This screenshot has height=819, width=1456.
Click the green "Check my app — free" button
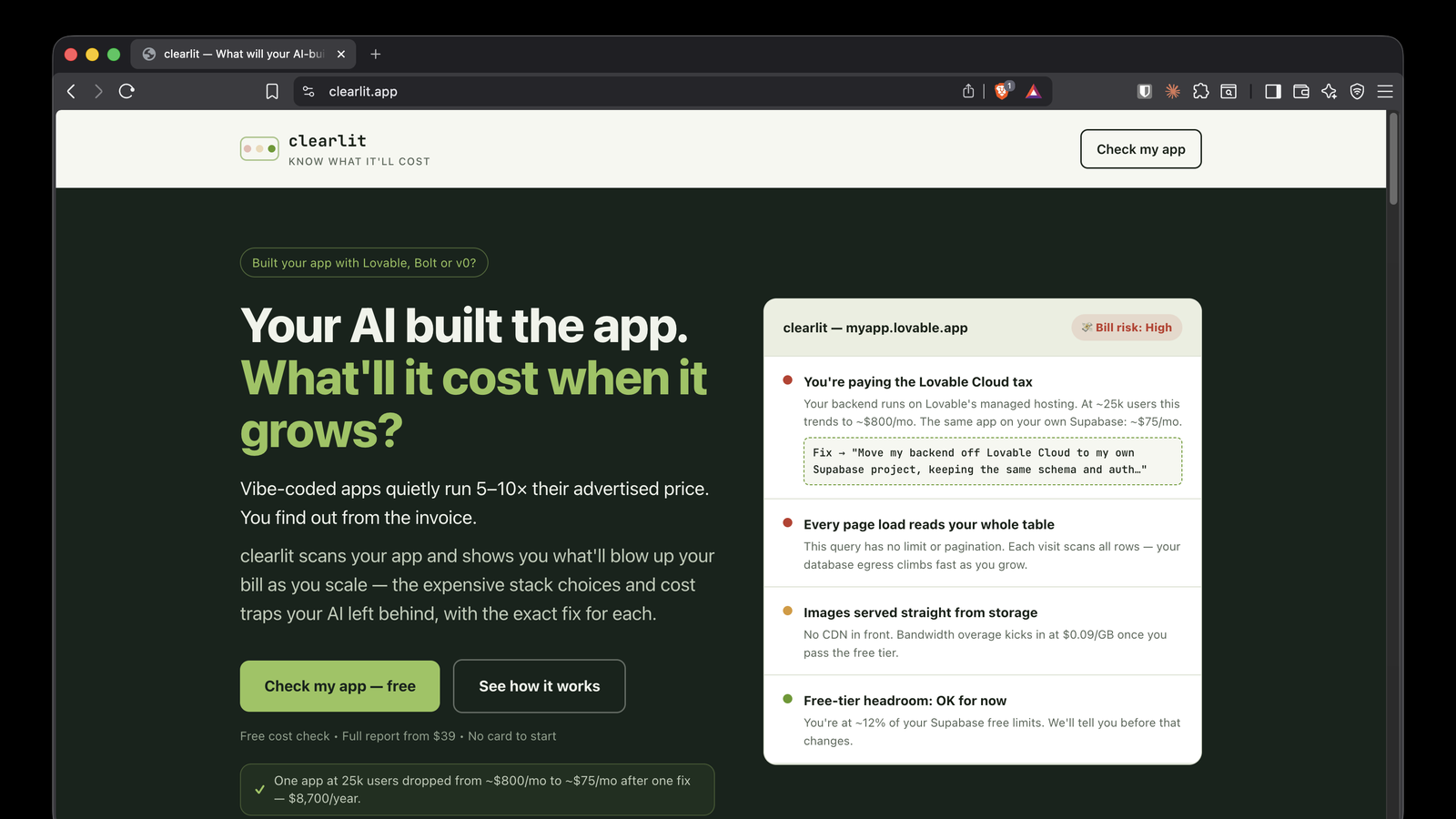[x=339, y=686]
